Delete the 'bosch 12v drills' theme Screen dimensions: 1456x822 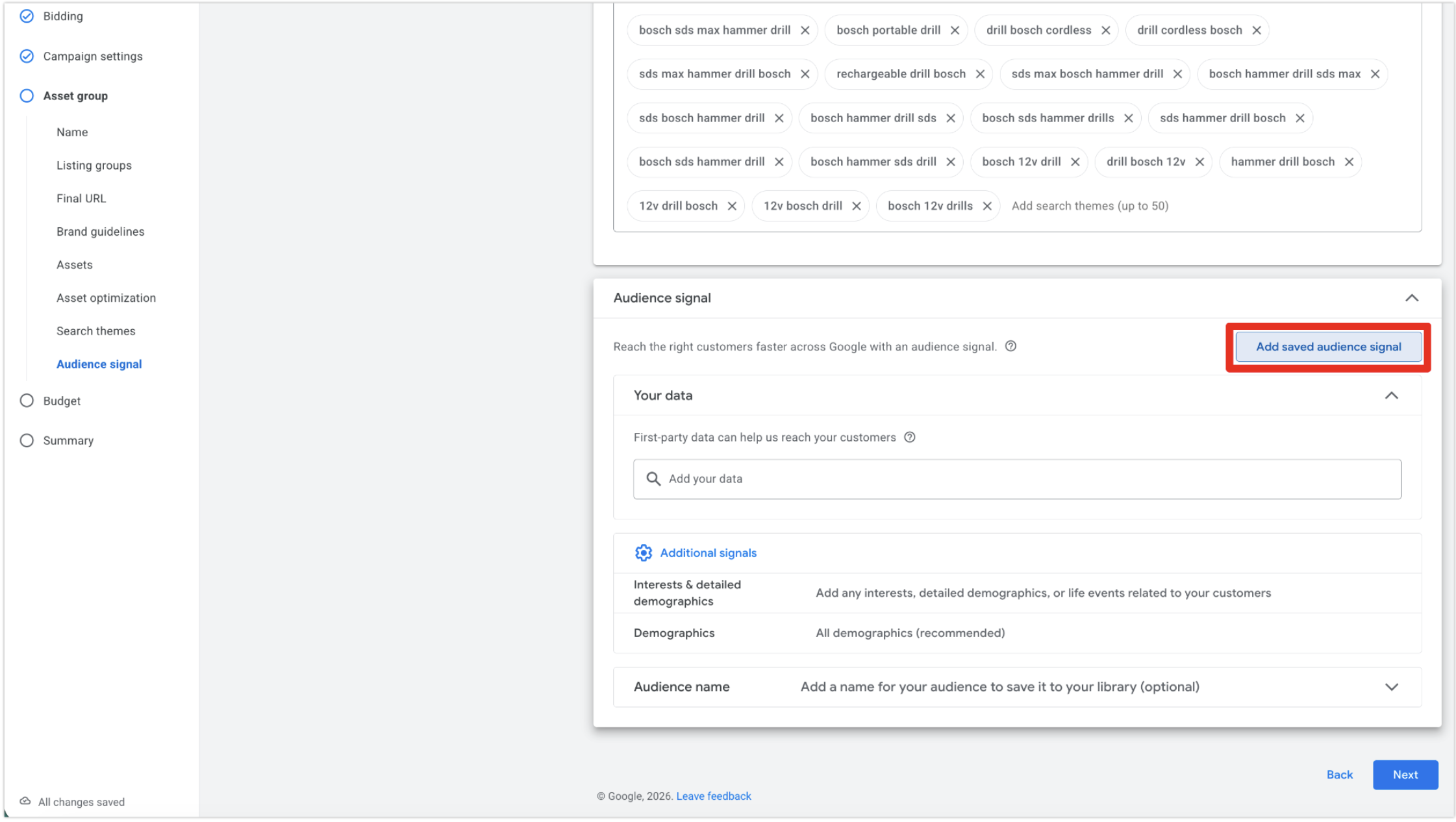point(987,206)
